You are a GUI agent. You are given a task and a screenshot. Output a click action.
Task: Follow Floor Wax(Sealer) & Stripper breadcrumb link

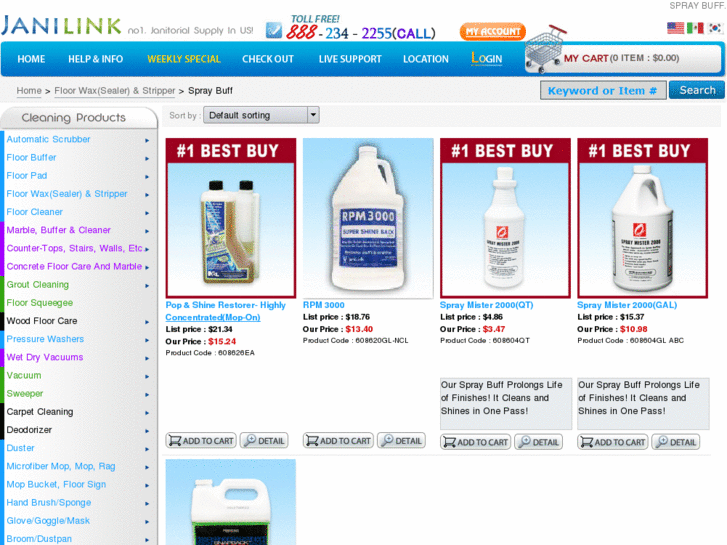[115, 91]
